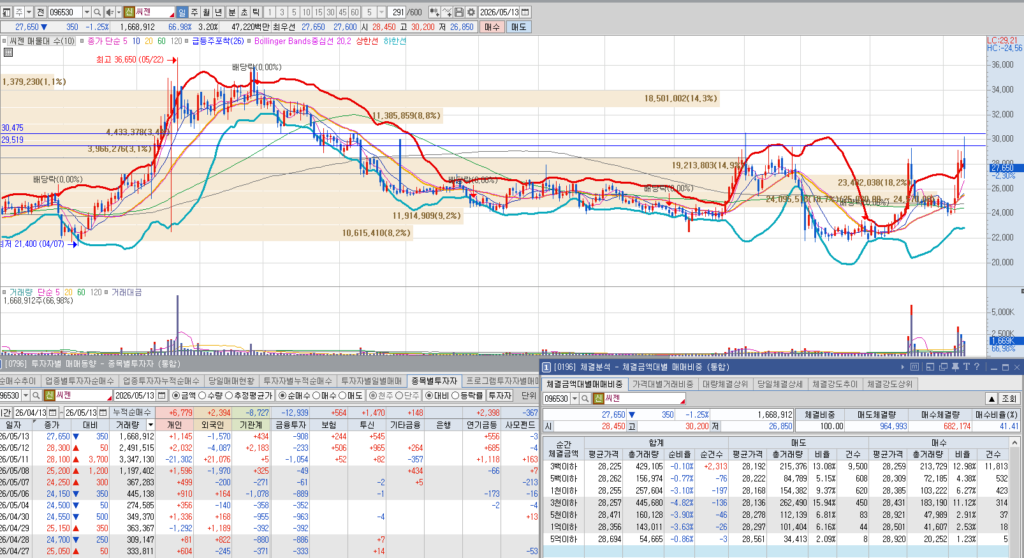Open calendar for start date 26/04/13
This screenshot has width=1024, height=558.
[x=52, y=413]
